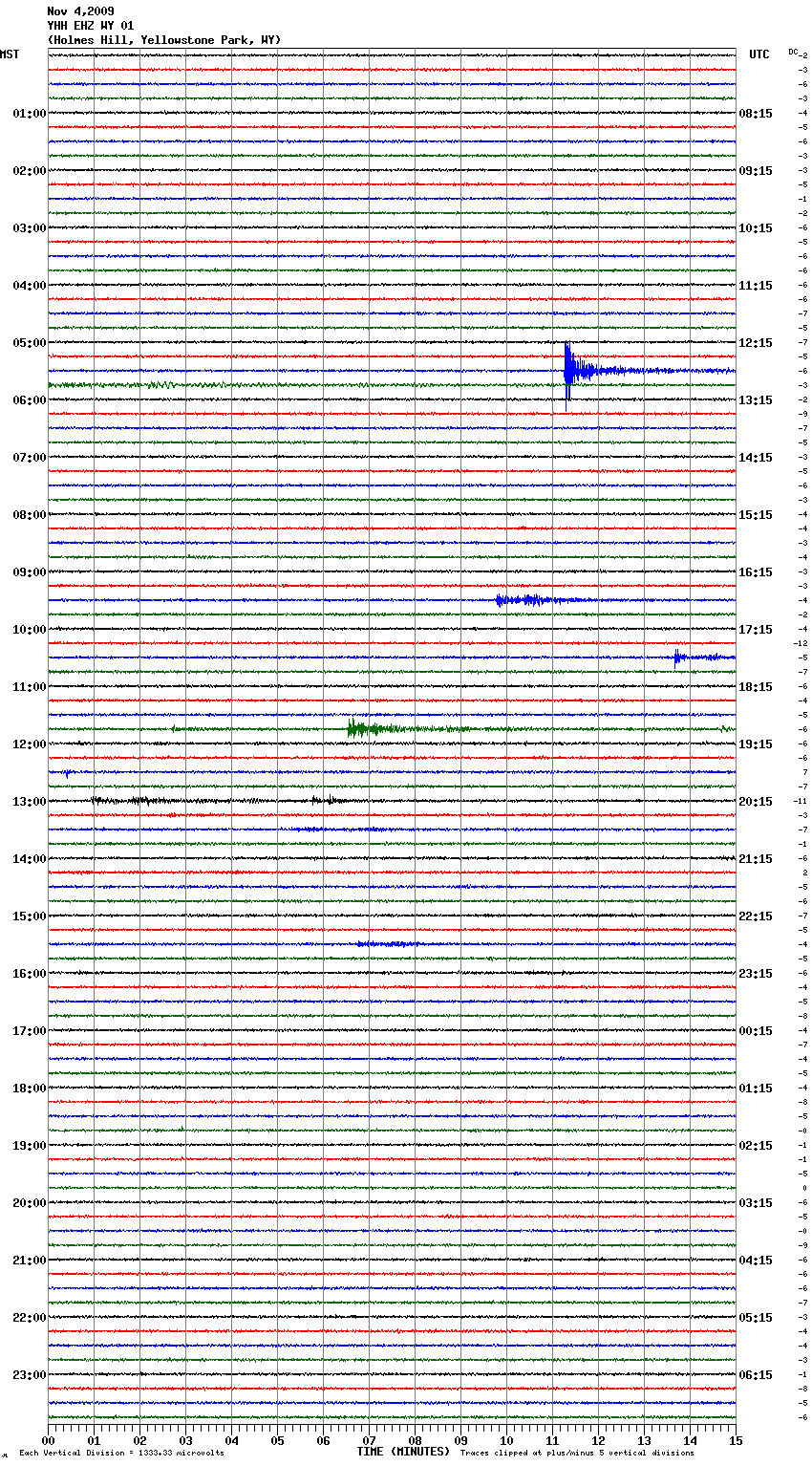812x1466 pixels.
Task: Click the 08:15 UTC time label
Action: (756, 114)
